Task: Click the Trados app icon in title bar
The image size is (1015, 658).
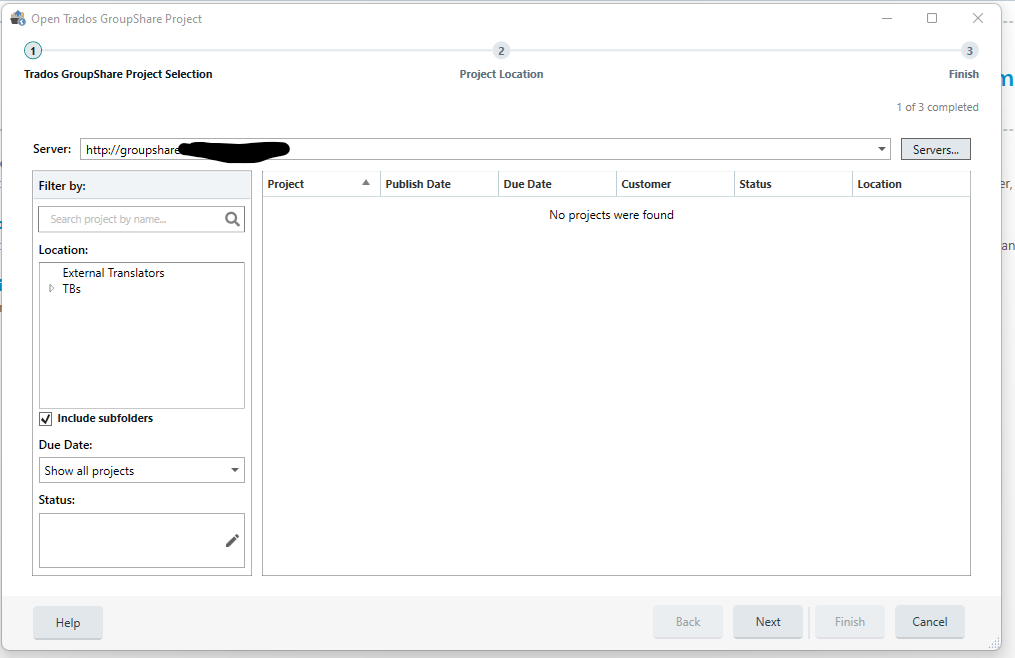Action: pyautogui.click(x=18, y=18)
